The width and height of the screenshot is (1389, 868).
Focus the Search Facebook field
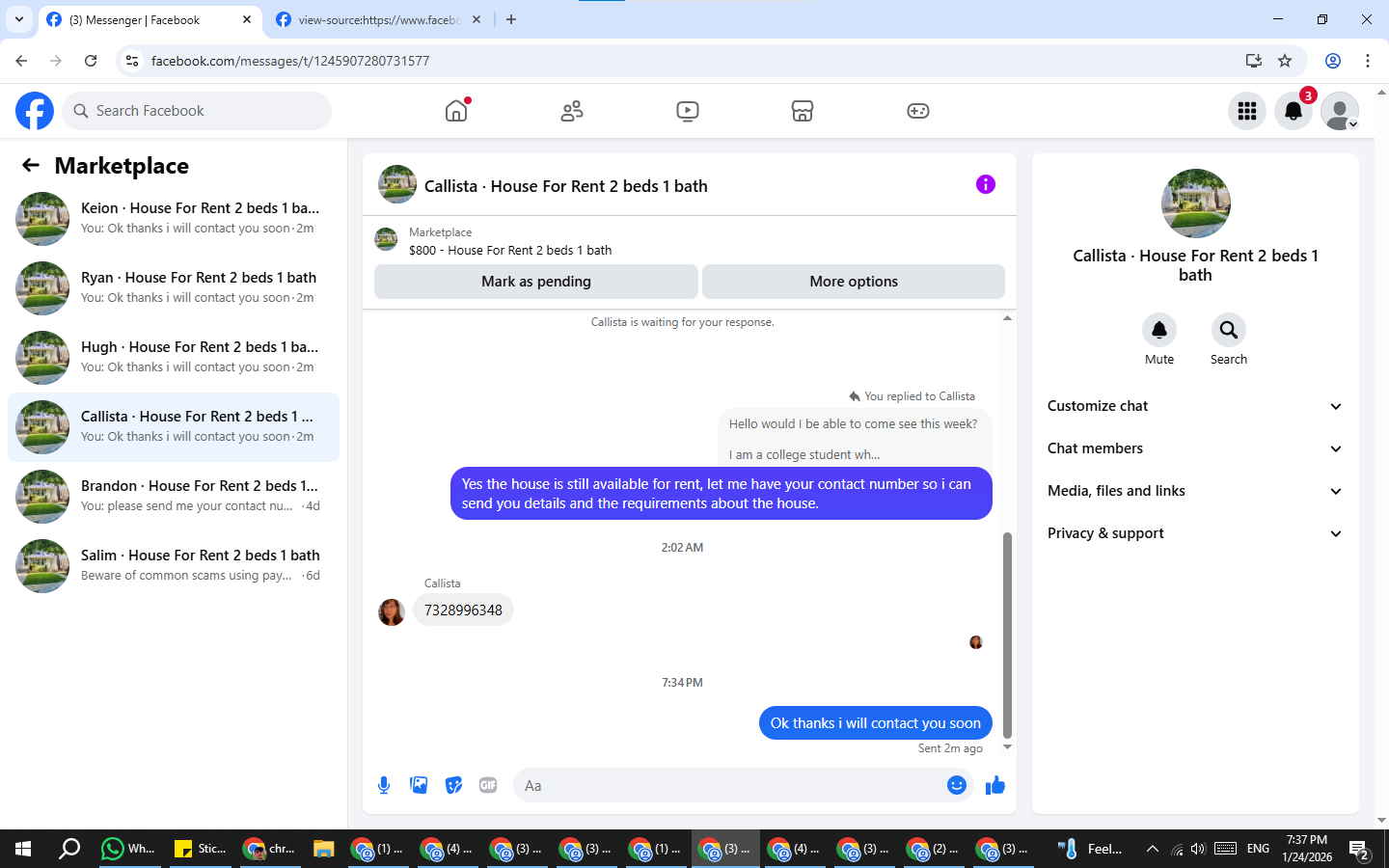pos(197,111)
